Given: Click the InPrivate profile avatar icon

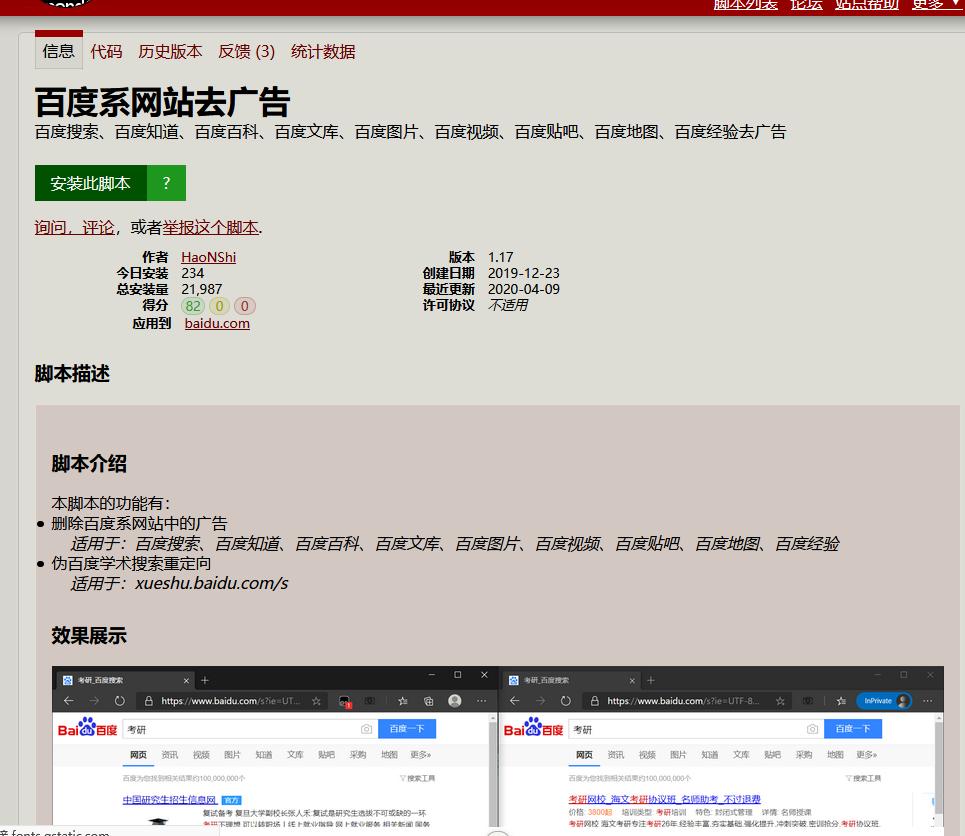Looking at the screenshot, I should 900,700.
